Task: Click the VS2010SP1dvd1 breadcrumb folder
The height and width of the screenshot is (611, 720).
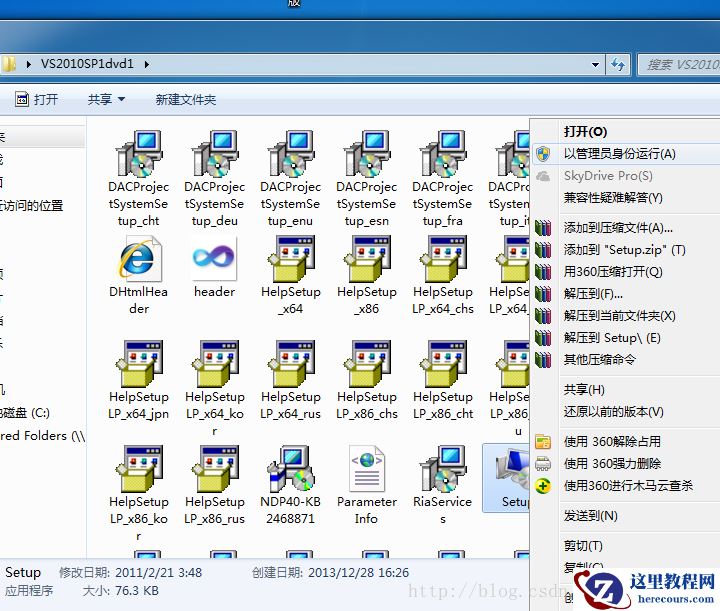Action: [x=87, y=64]
